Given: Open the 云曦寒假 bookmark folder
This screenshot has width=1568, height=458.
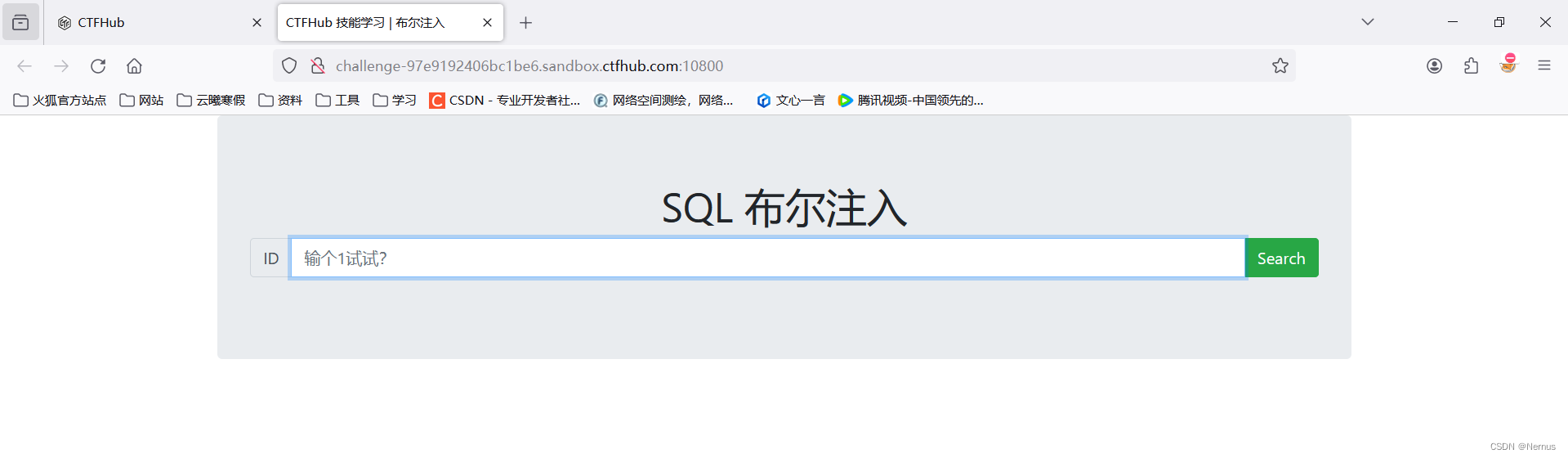Looking at the screenshot, I should tap(212, 101).
